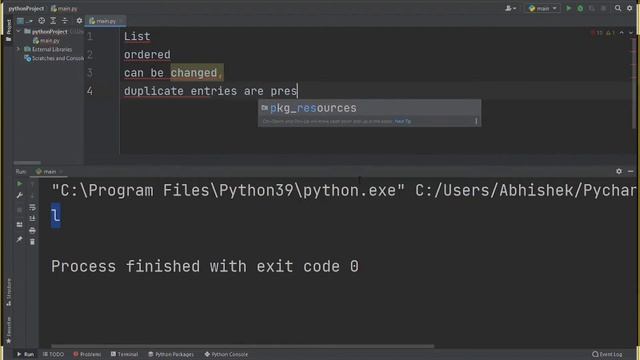The height and width of the screenshot is (360, 640).
Task: Start the debugger with the bug icon
Action: coord(580,8)
